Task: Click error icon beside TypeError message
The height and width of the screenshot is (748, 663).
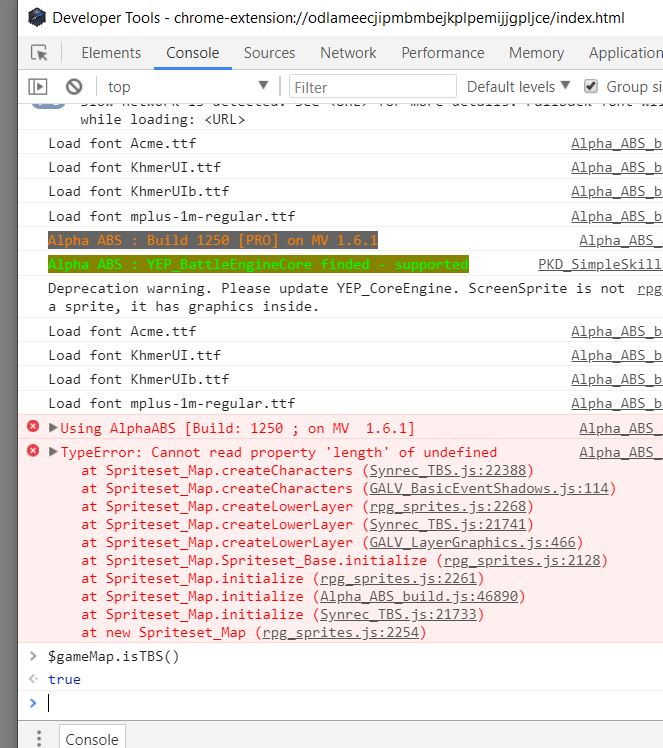Action: 33,450
